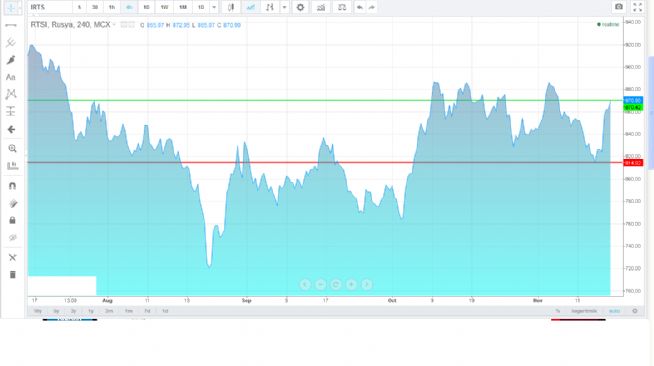Open chart properties gear in top toolbar

tap(300, 8)
